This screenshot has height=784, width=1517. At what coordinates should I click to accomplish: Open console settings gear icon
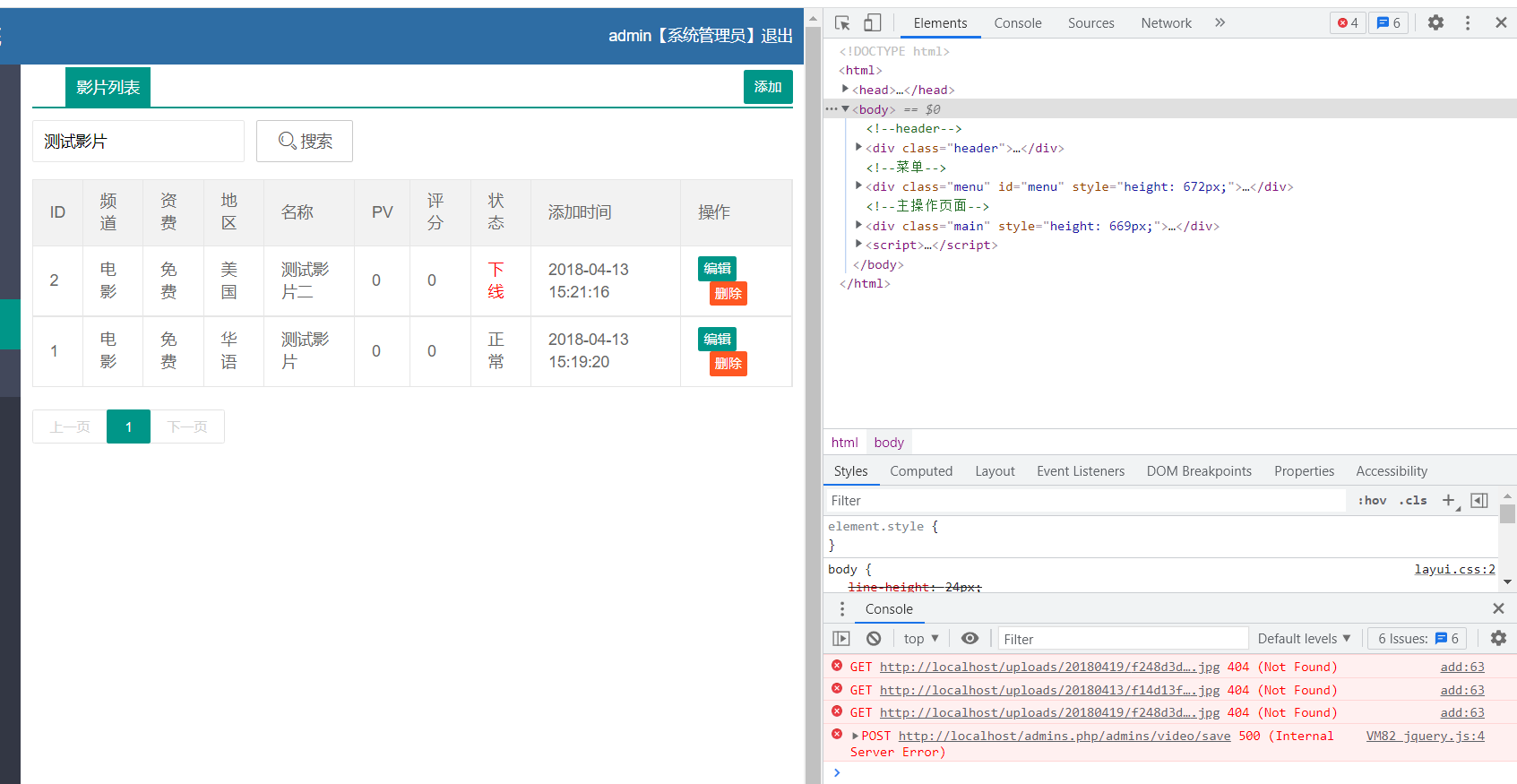1498,639
